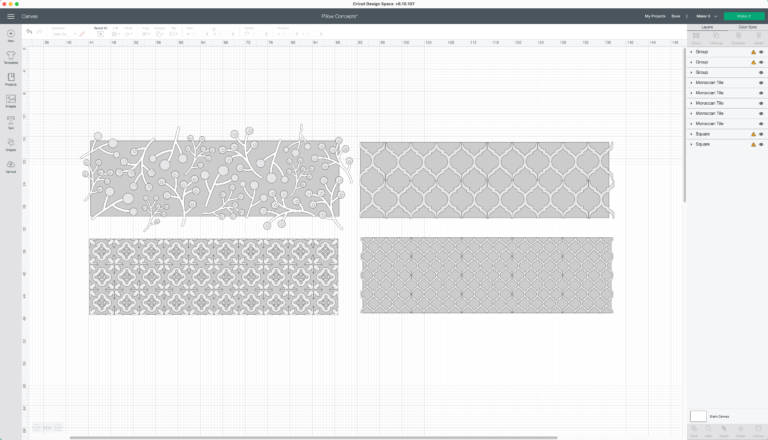The image size is (768, 440).
Task: Switch to the Layers tab
Action: click(x=707, y=27)
